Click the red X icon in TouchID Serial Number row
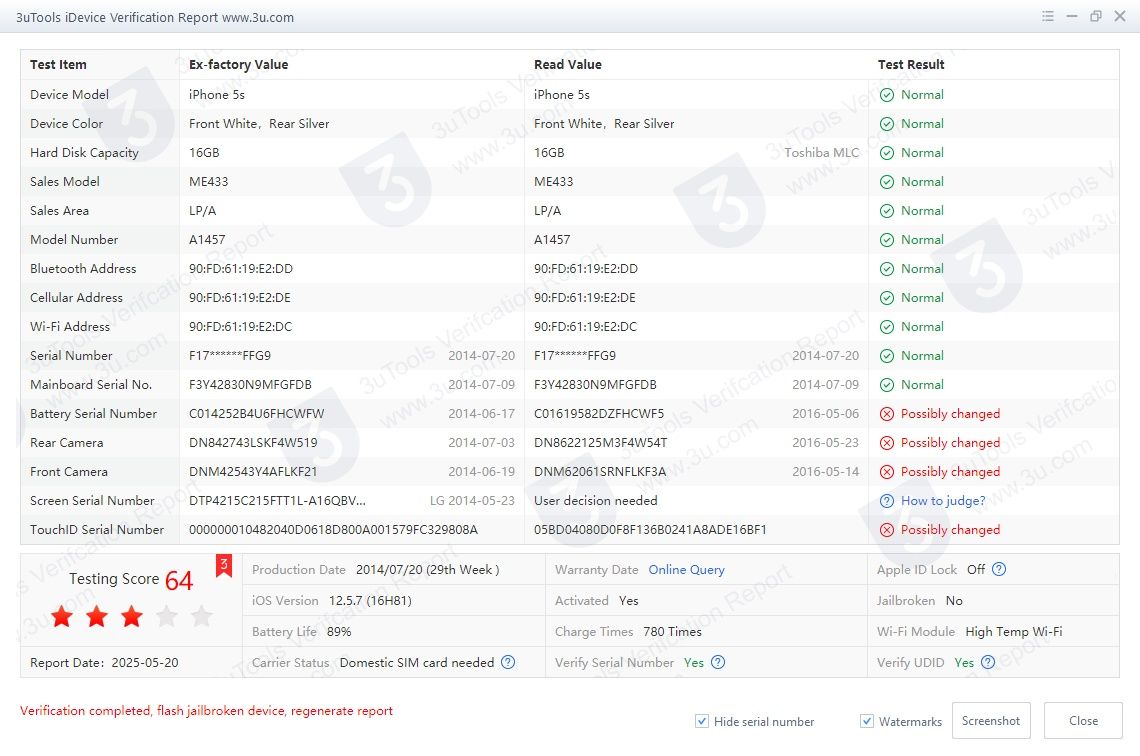This screenshot has height=756, width=1140. (887, 530)
